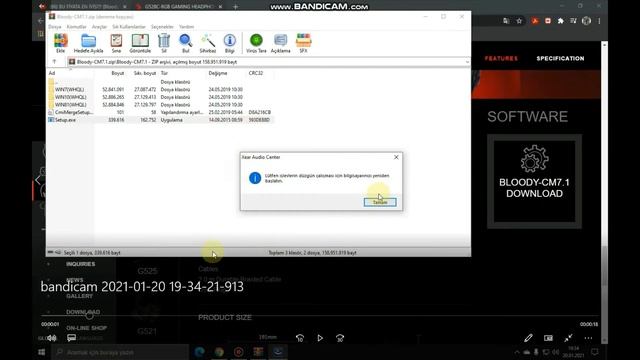Click the SFX archive icon
The height and width of the screenshot is (360, 640).
(x=303, y=43)
